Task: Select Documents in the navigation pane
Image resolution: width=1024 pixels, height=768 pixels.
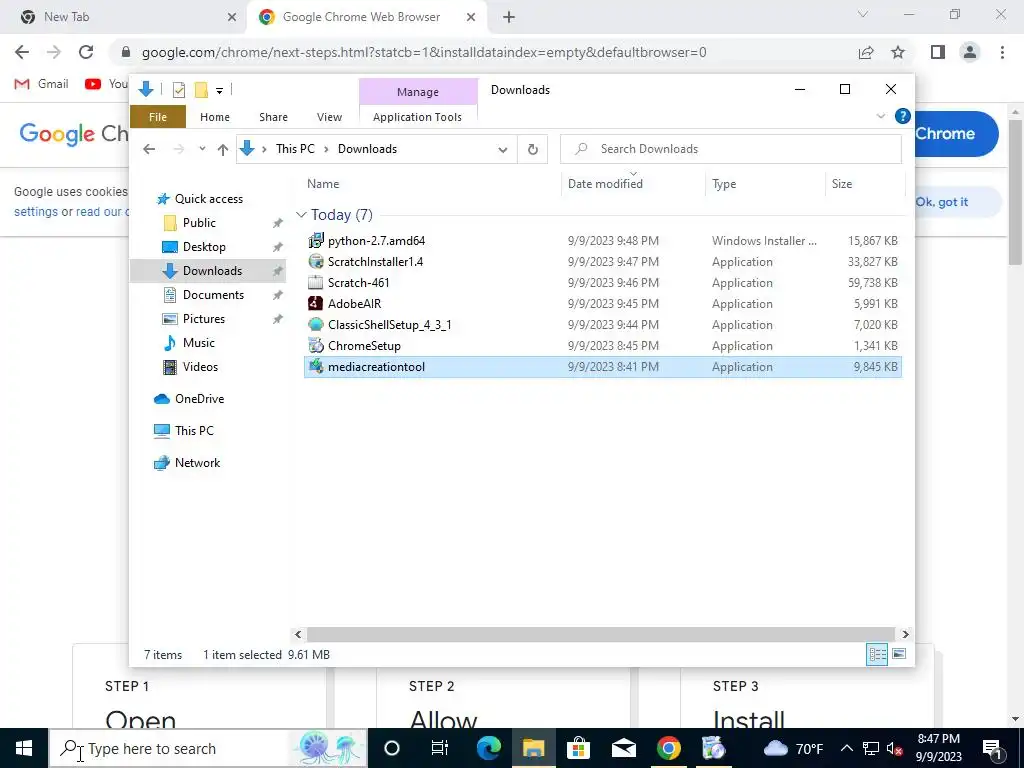Action: pyautogui.click(x=213, y=295)
